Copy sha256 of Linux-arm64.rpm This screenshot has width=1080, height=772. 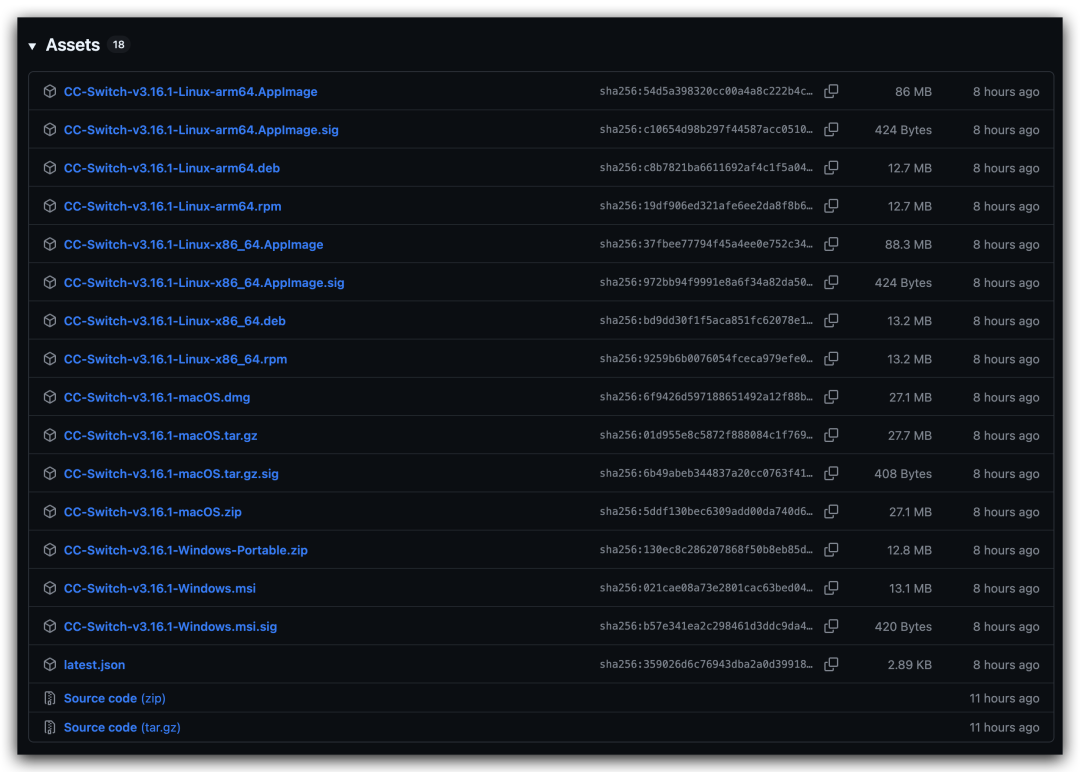[831, 206]
